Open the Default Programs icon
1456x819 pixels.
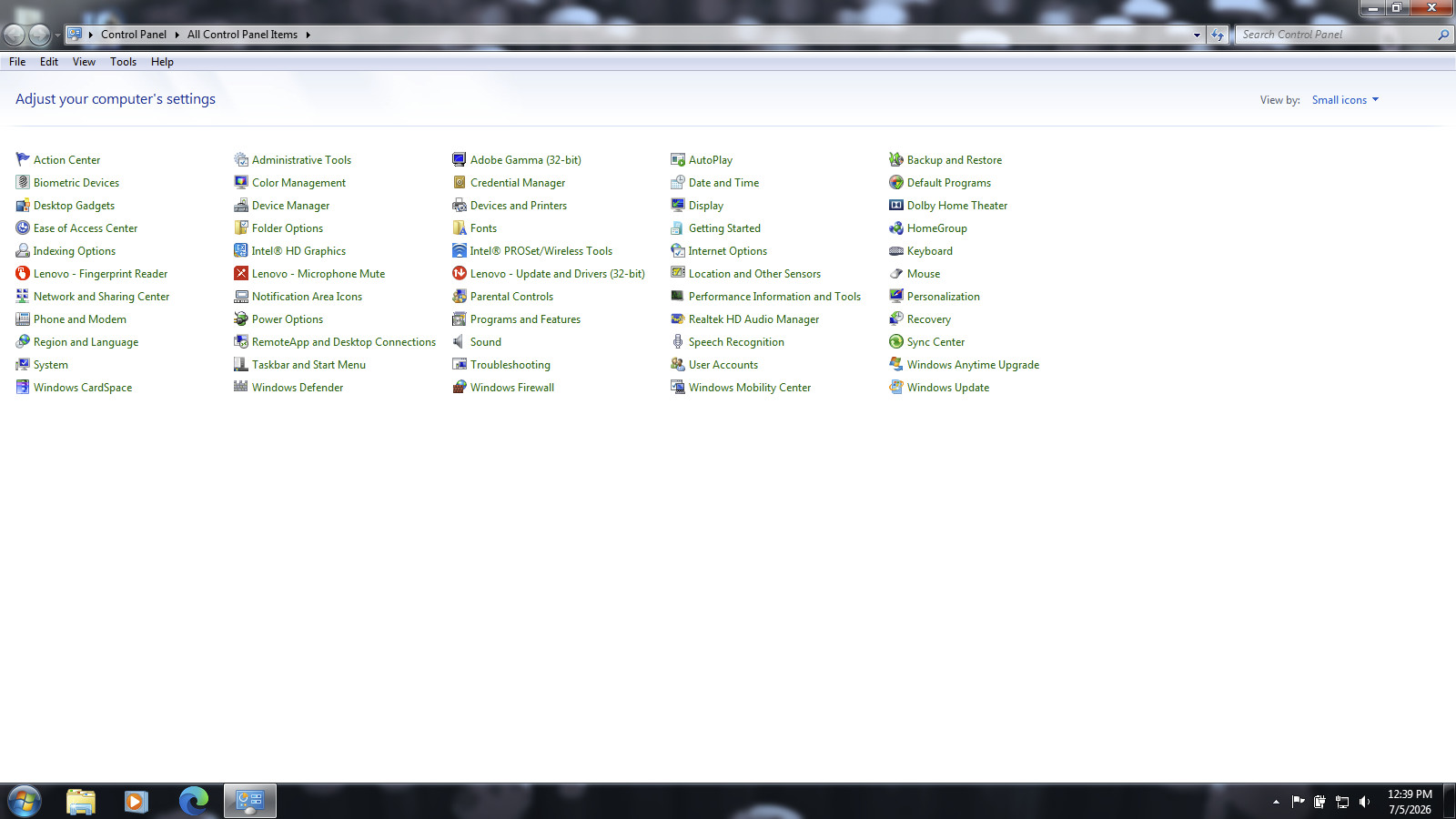[x=896, y=182]
